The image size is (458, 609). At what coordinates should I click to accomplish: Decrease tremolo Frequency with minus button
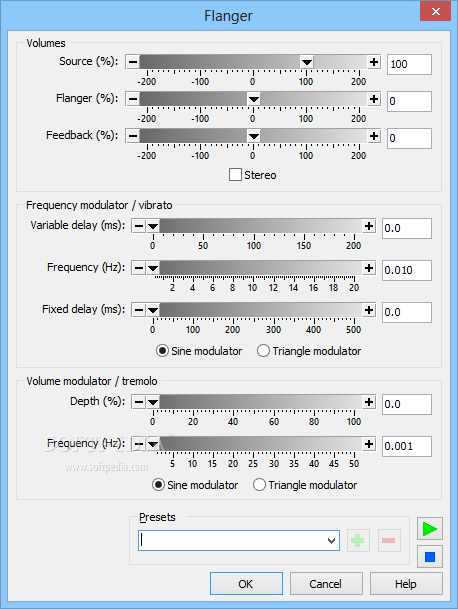click(139, 444)
